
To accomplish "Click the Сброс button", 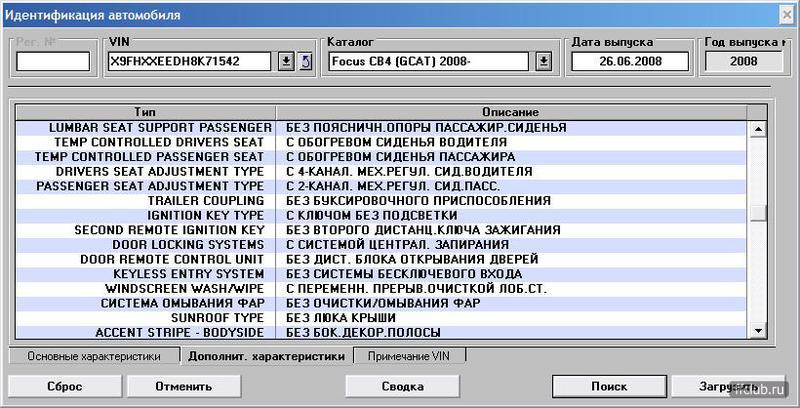I will pyautogui.click(x=65, y=386).
